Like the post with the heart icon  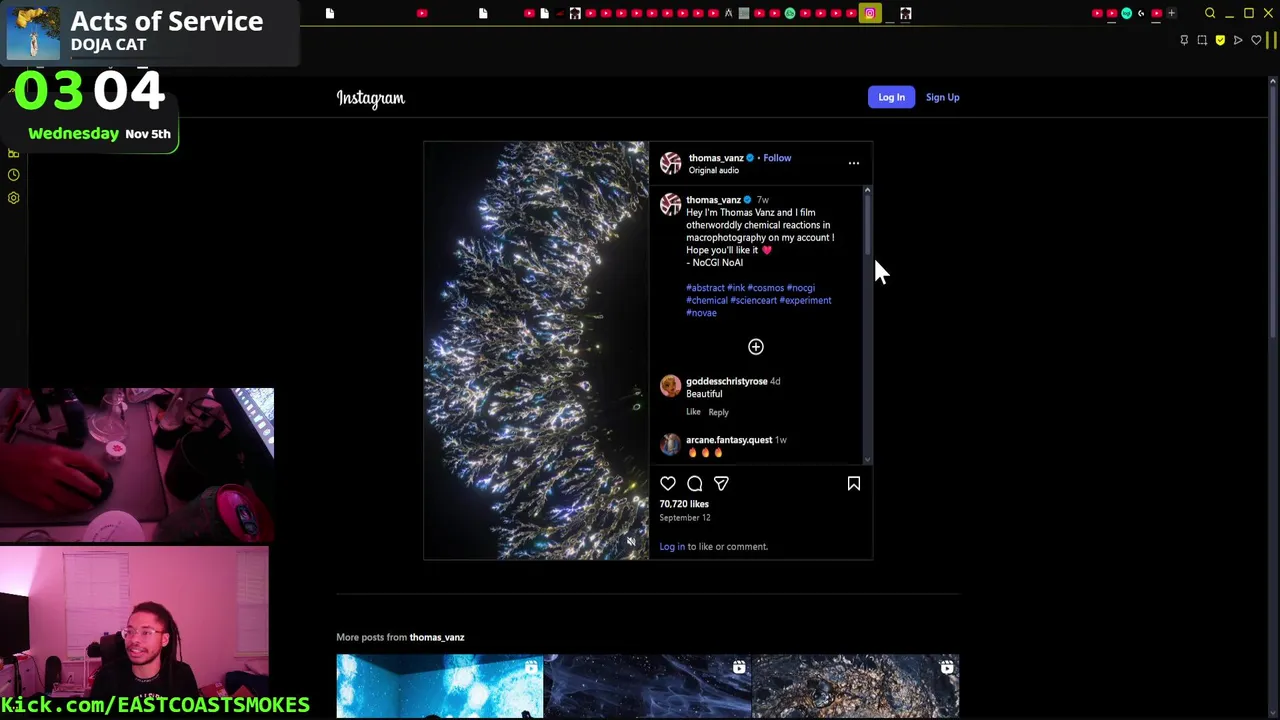(668, 484)
